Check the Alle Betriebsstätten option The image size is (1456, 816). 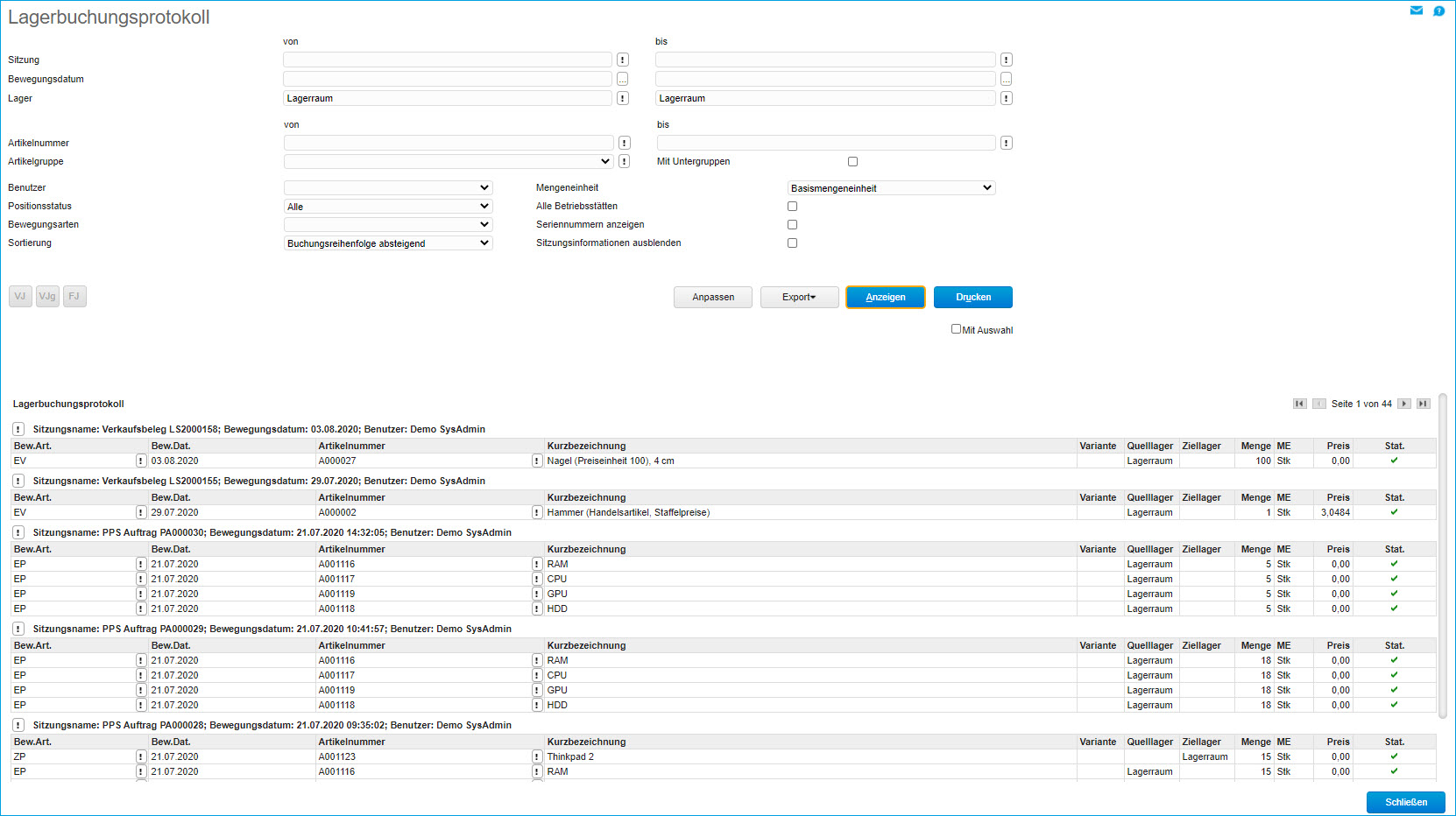(x=792, y=207)
